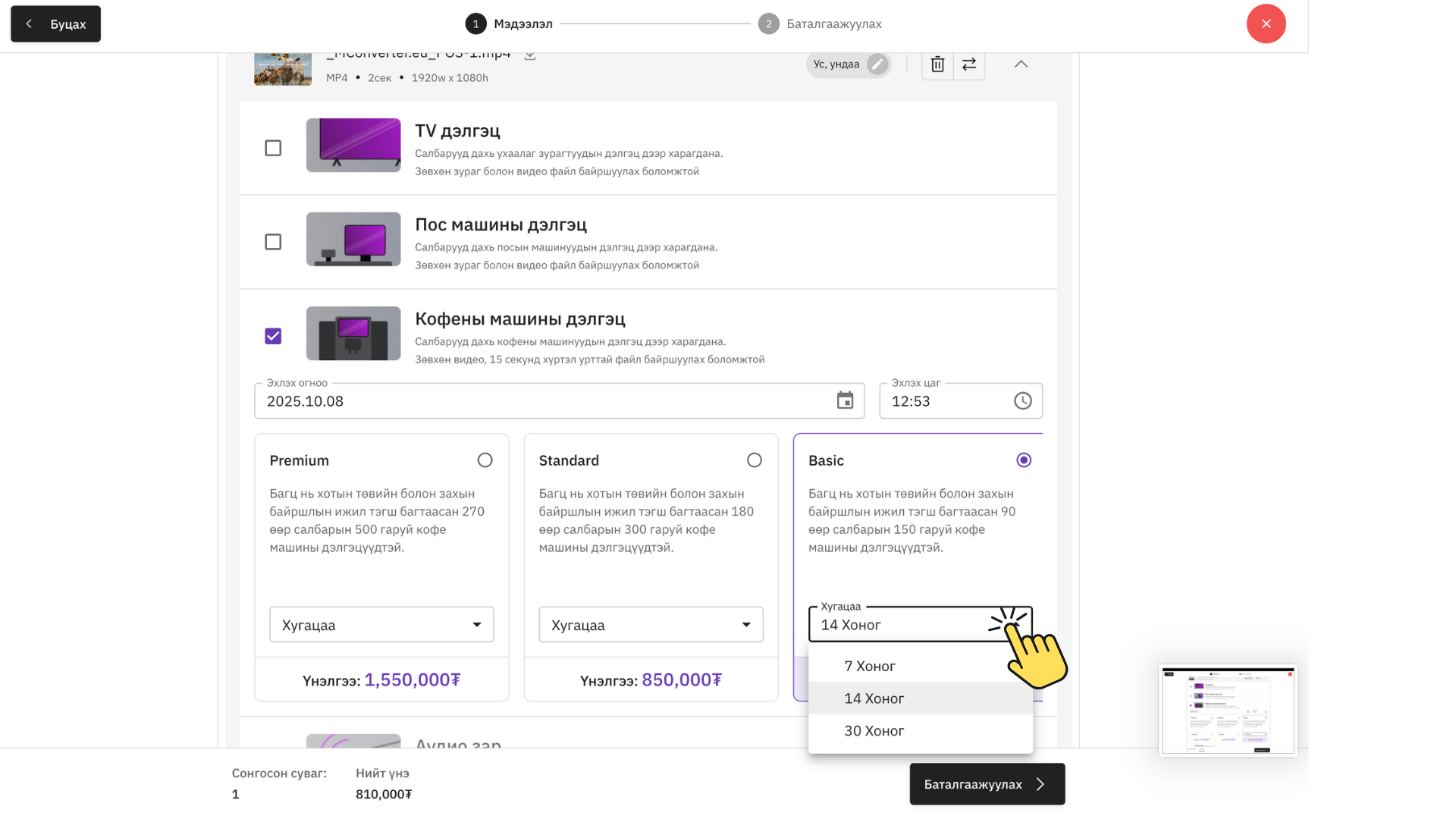
Task: Open the Premium Хугацаа dropdown
Action: click(x=381, y=625)
